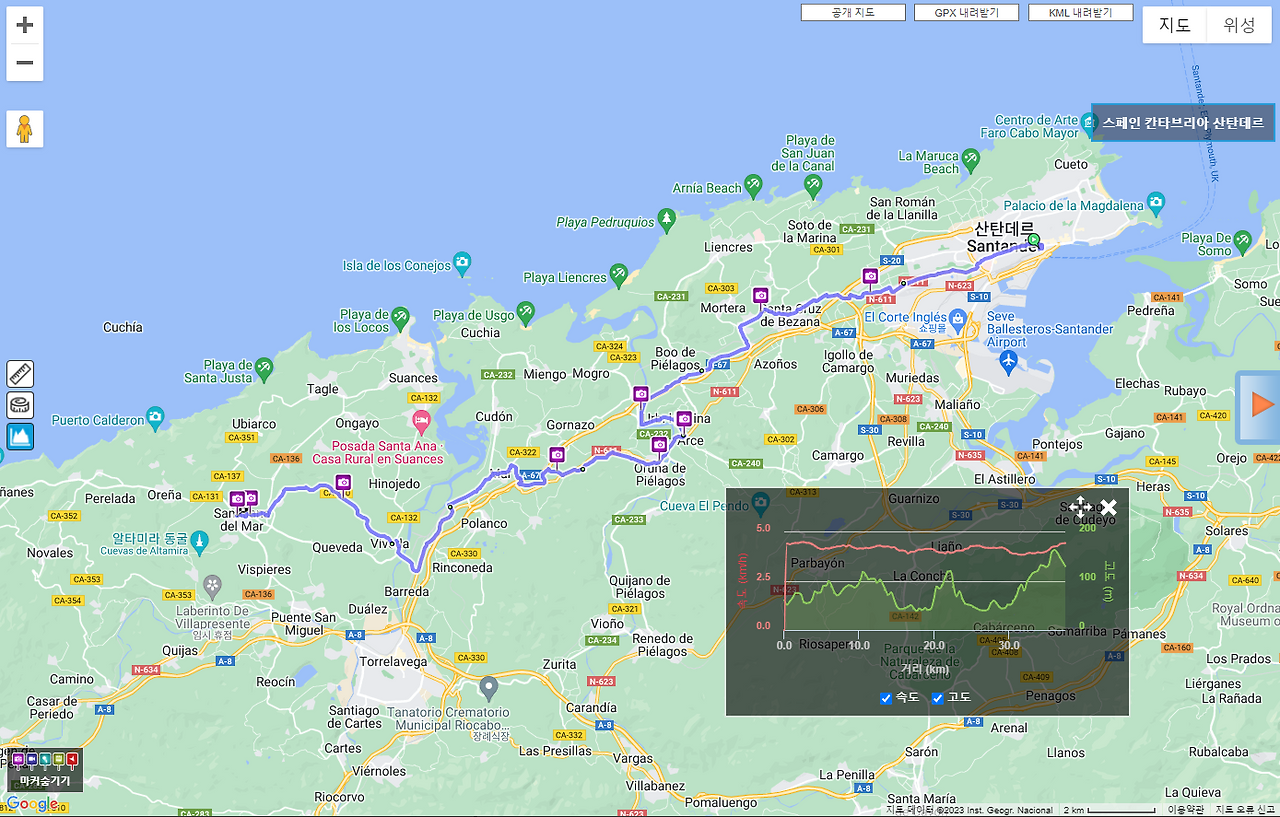The height and width of the screenshot is (817, 1280).
Task: Select the Playa de Santa Justa pin
Action: [x=263, y=367]
